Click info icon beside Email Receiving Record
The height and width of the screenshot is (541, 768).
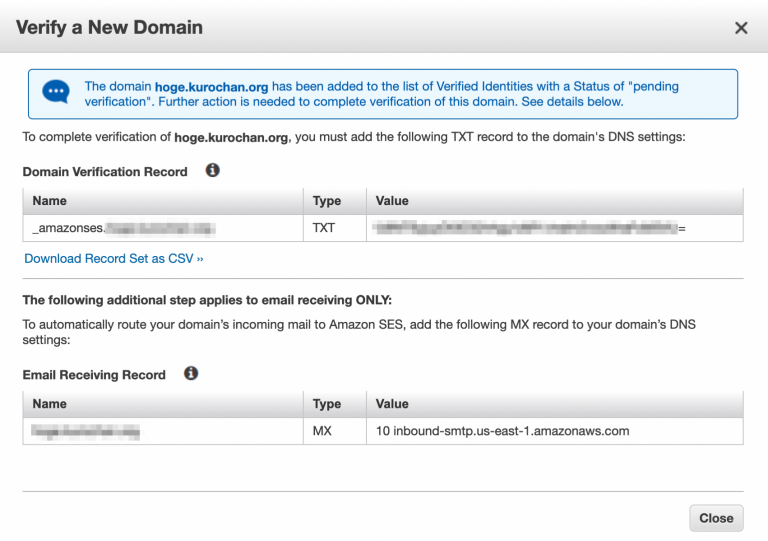click(191, 374)
